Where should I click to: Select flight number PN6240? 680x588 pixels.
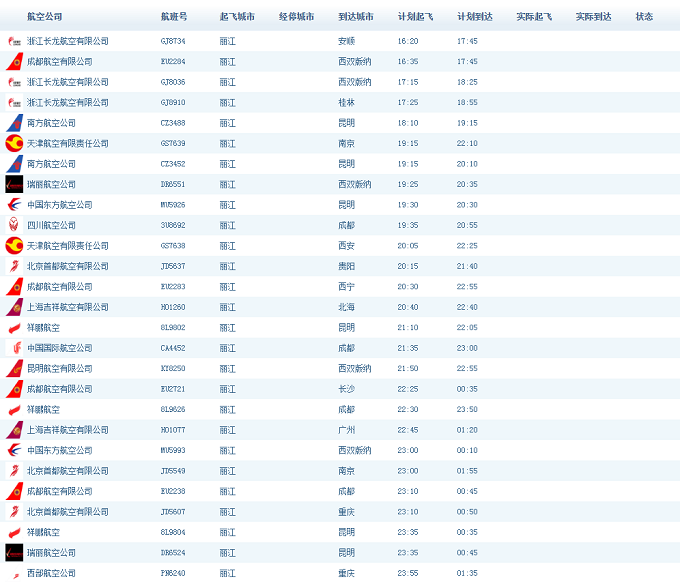click(173, 573)
